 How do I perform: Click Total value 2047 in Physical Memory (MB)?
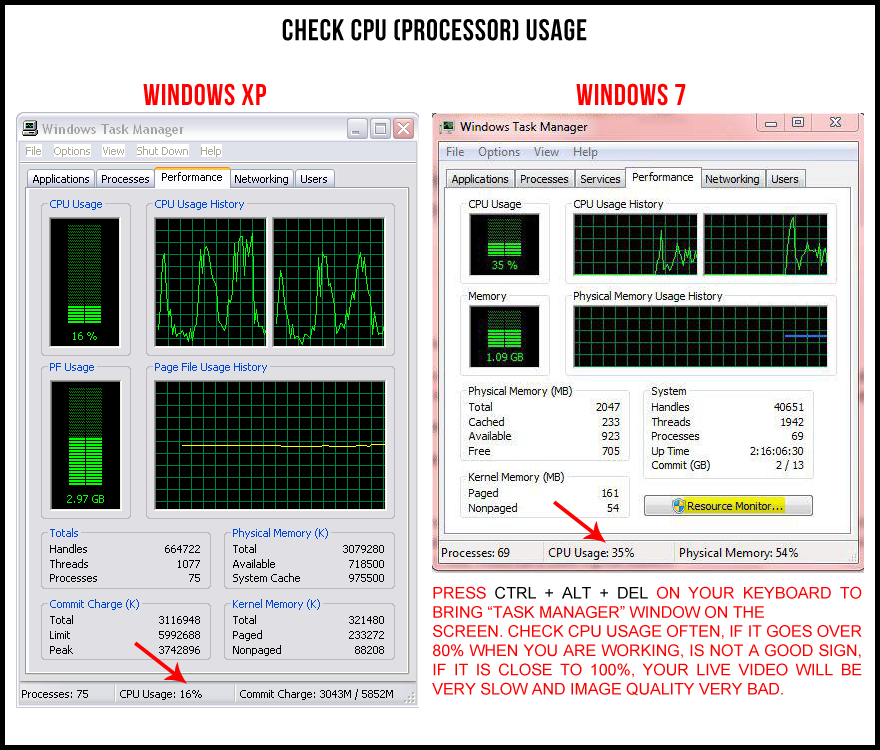click(608, 407)
